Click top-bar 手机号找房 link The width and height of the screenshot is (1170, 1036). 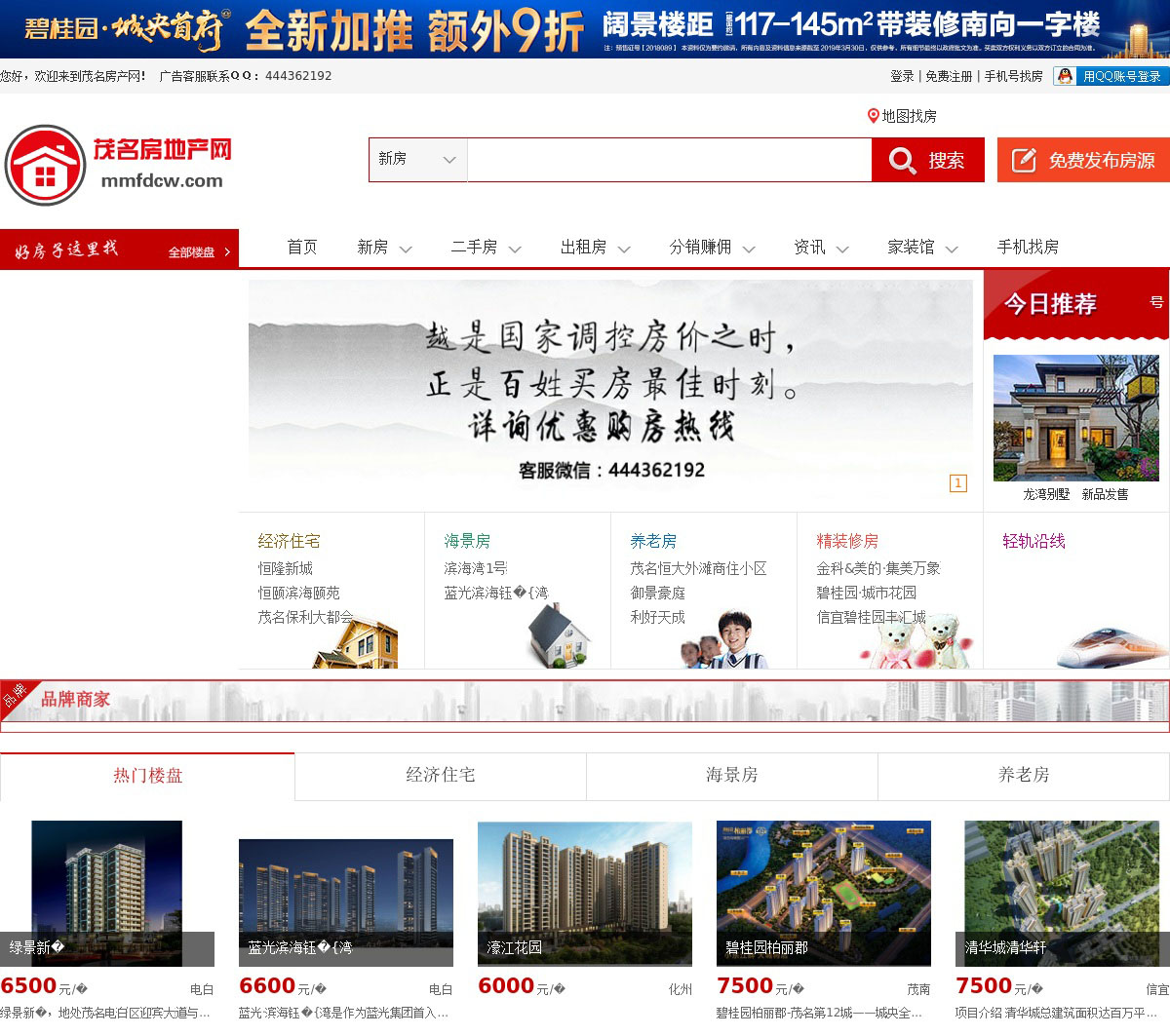pyautogui.click(x=1013, y=76)
